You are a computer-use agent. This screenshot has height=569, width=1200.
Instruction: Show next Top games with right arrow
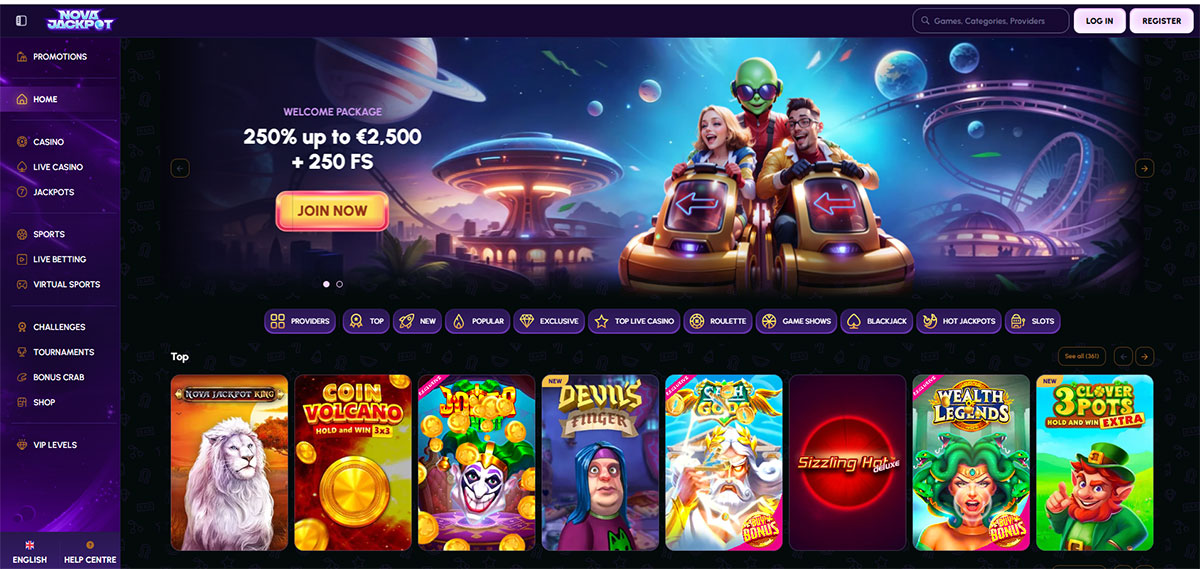click(x=1145, y=356)
